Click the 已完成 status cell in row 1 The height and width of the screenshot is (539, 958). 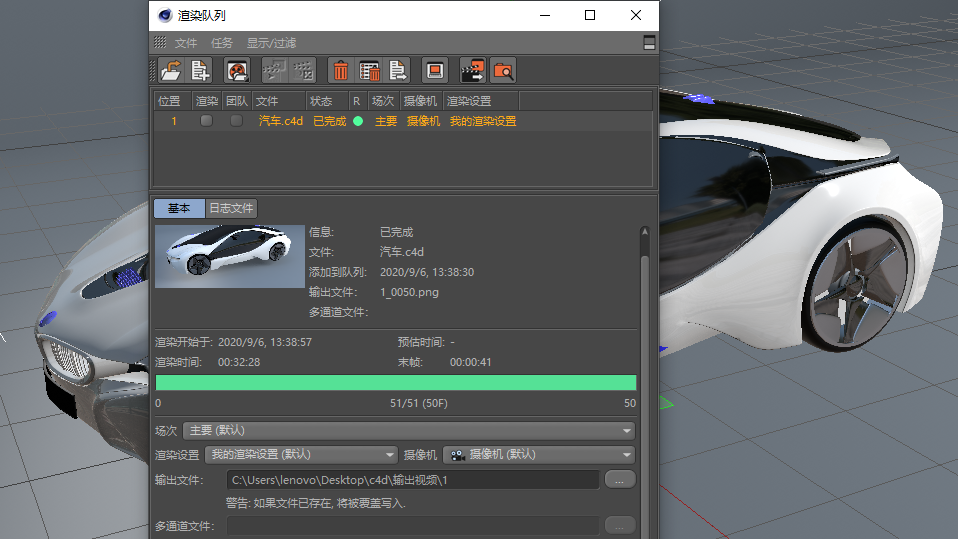click(329, 121)
